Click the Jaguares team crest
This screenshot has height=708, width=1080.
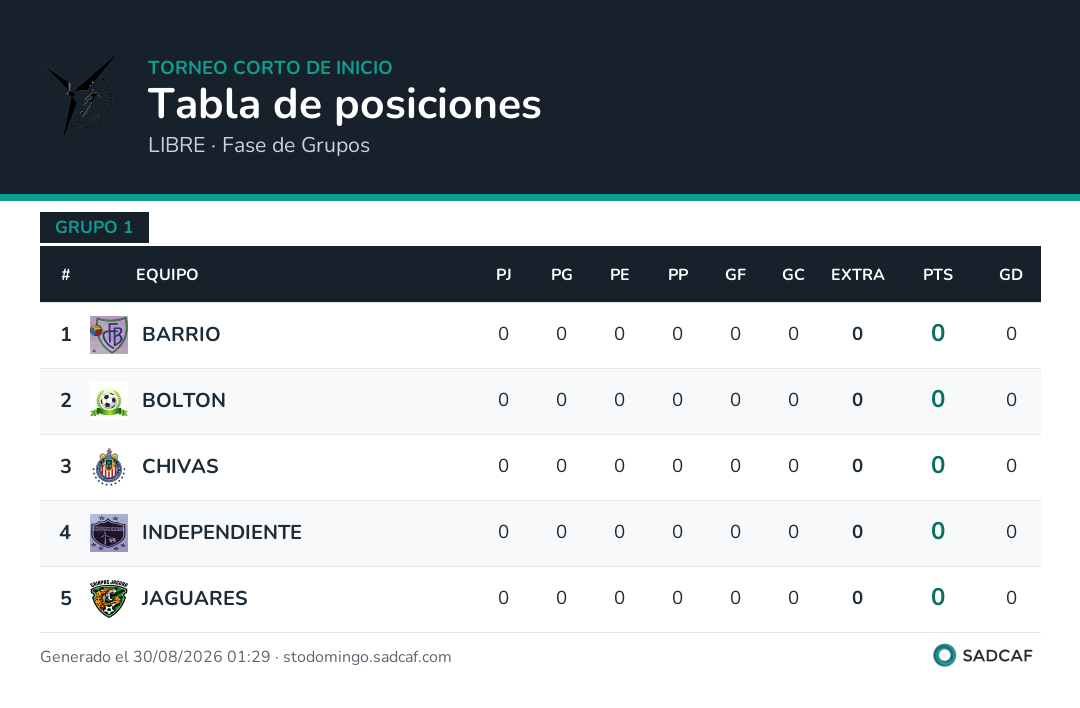109,599
